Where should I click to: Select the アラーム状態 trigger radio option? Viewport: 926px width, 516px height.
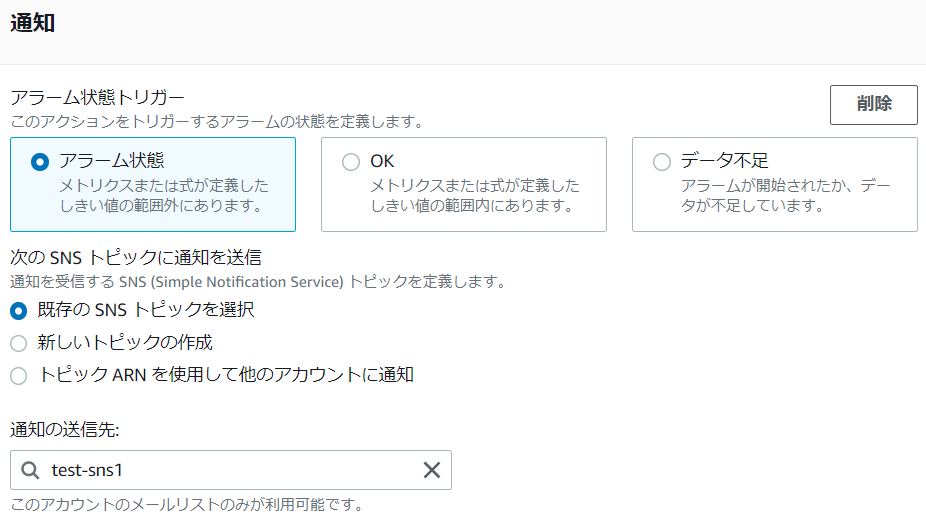click(x=40, y=162)
